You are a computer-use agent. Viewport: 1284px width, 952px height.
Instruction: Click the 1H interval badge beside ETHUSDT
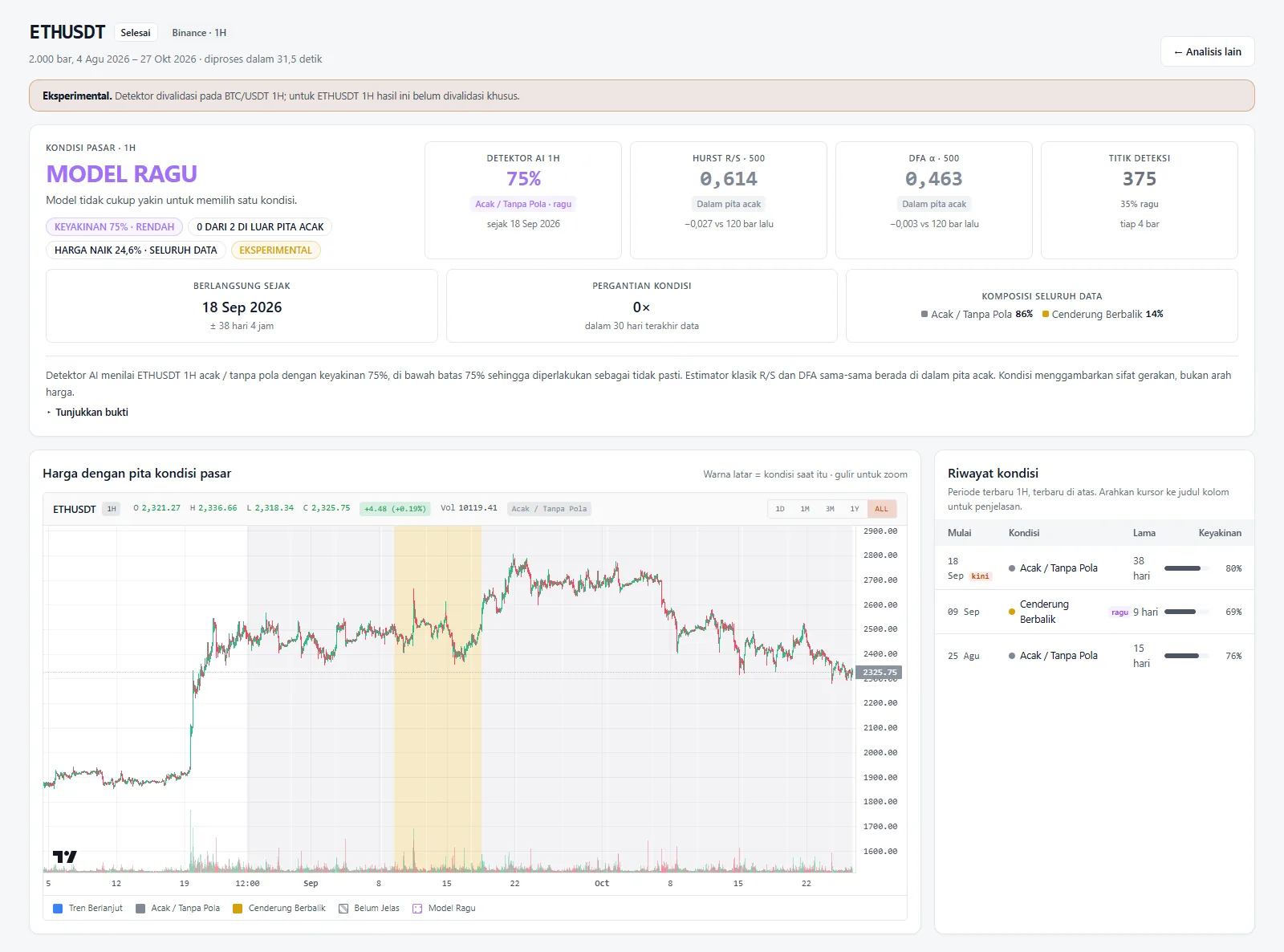[112, 509]
